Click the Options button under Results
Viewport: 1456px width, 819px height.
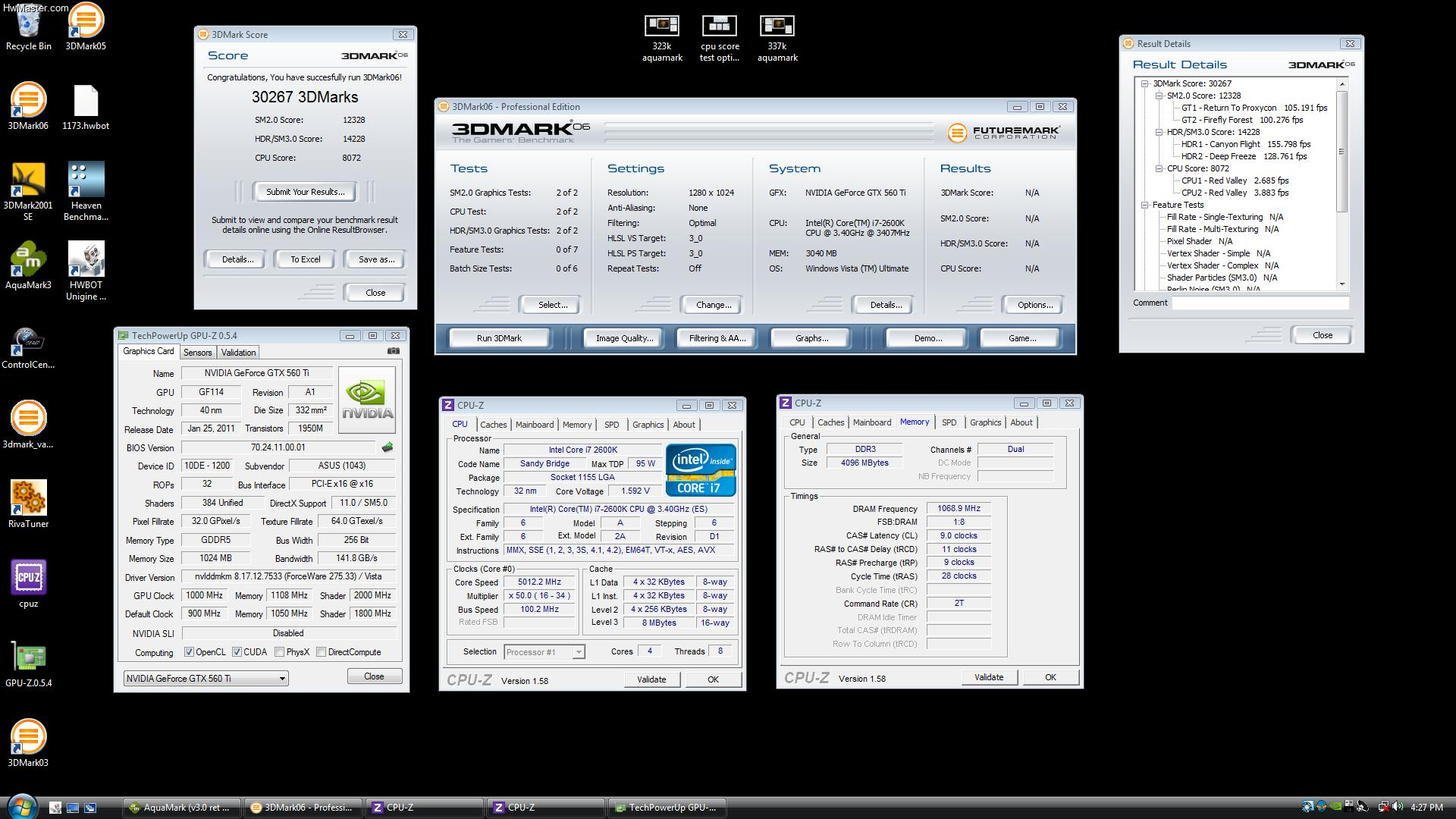(x=1034, y=305)
